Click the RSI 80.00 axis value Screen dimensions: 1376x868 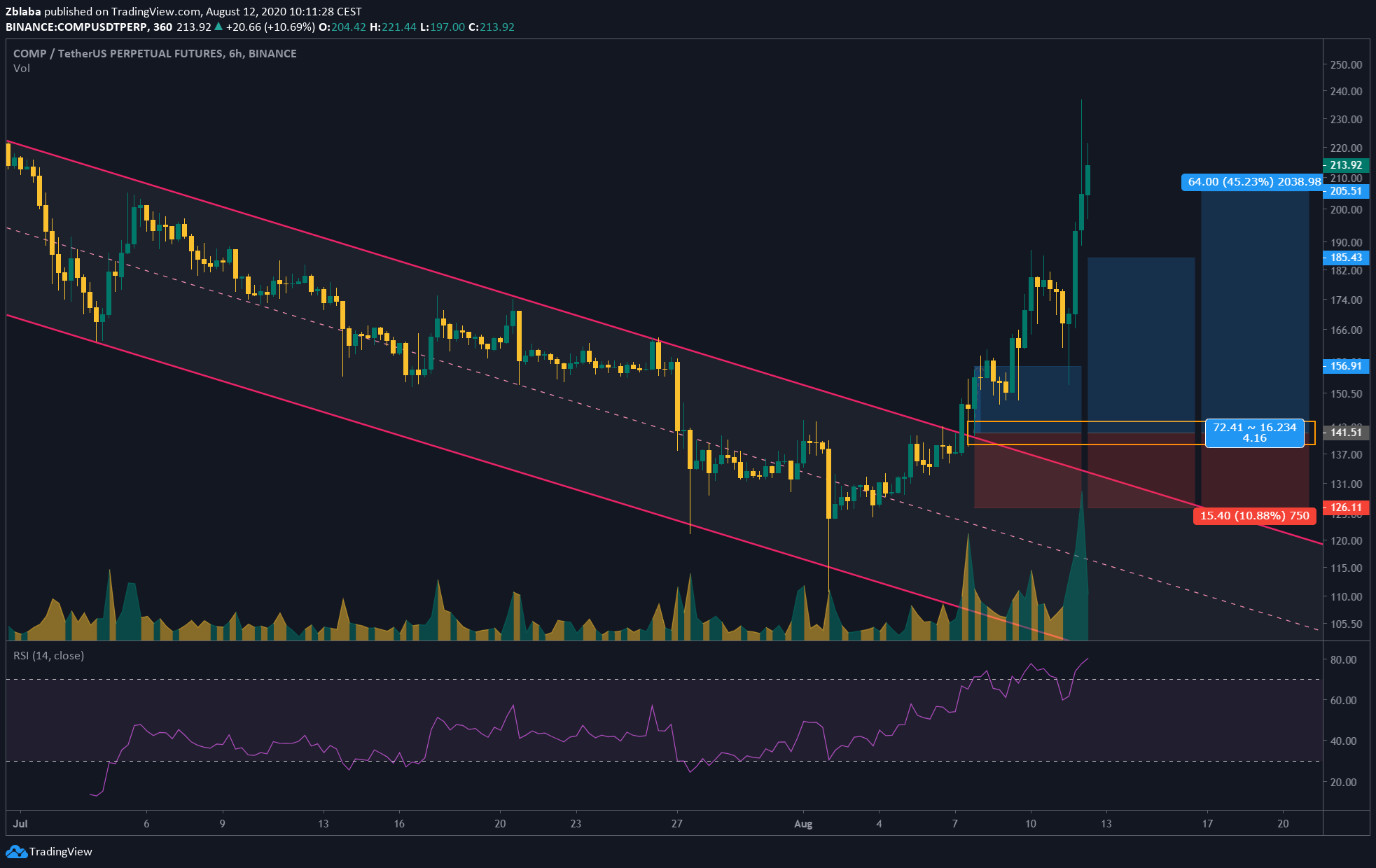pyautogui.click(x=1343, y=659)
